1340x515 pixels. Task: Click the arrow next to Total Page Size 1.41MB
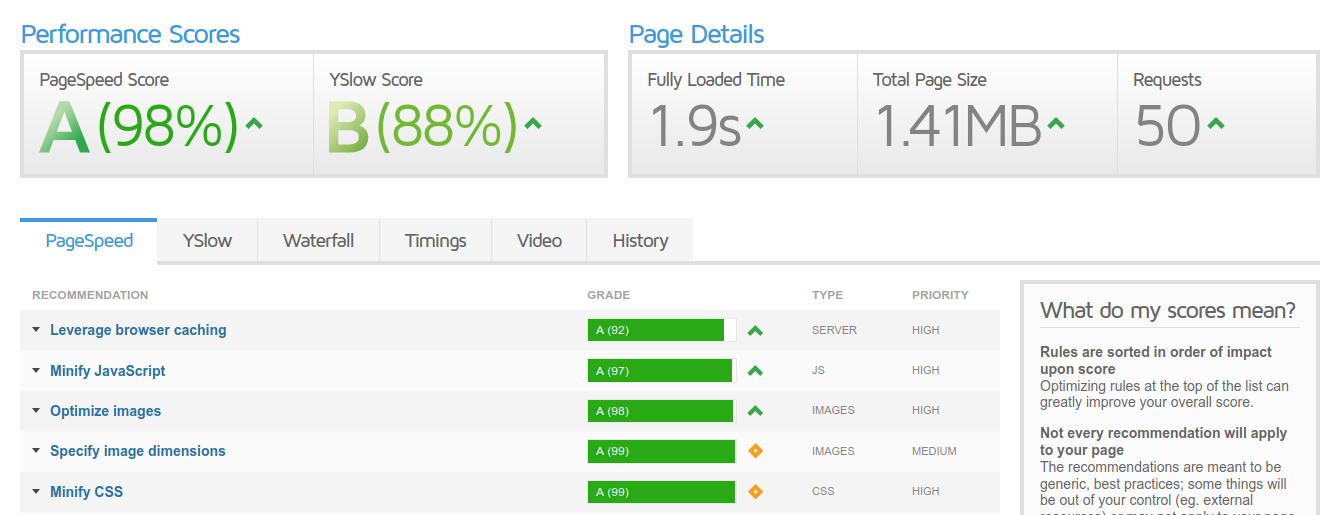[1056, 124]
